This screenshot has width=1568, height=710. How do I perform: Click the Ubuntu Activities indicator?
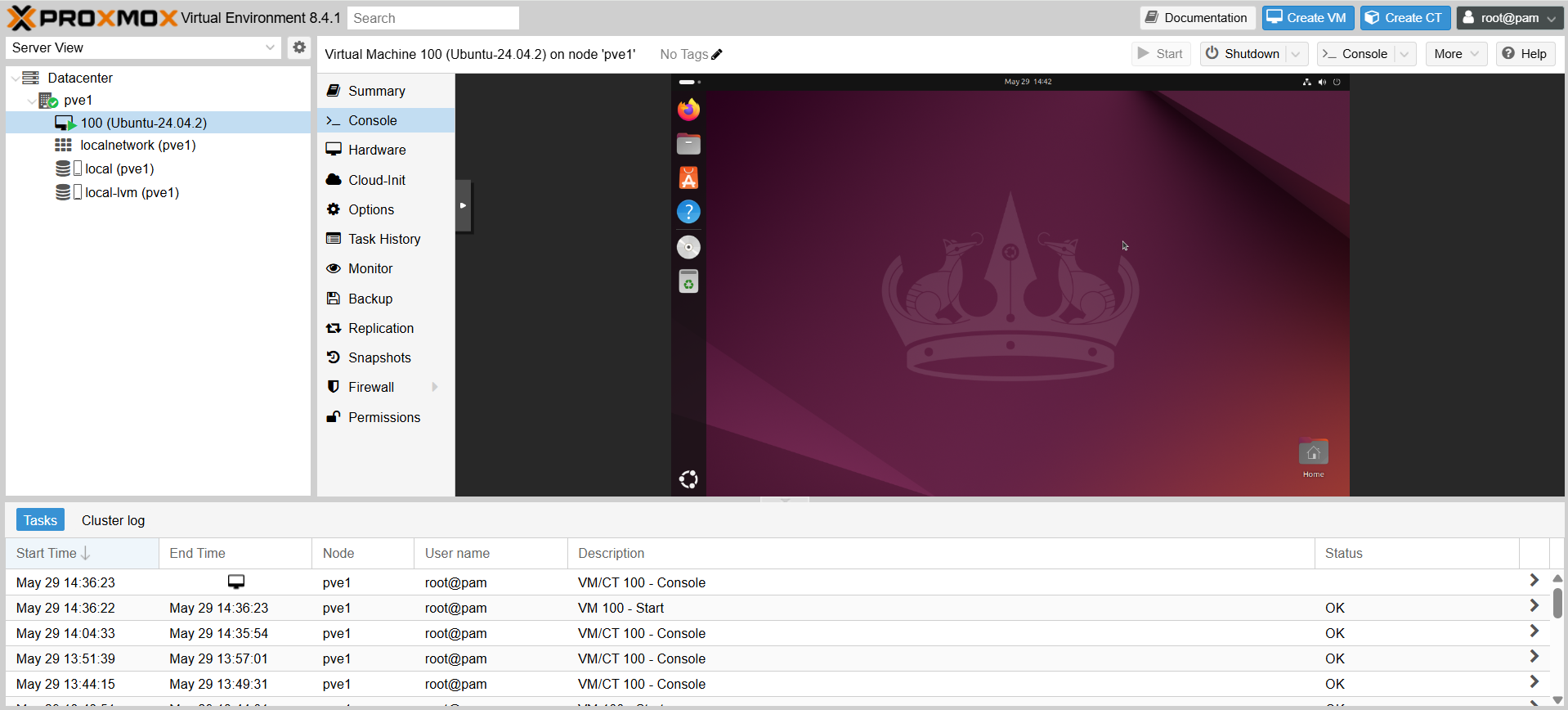(689, 82)
